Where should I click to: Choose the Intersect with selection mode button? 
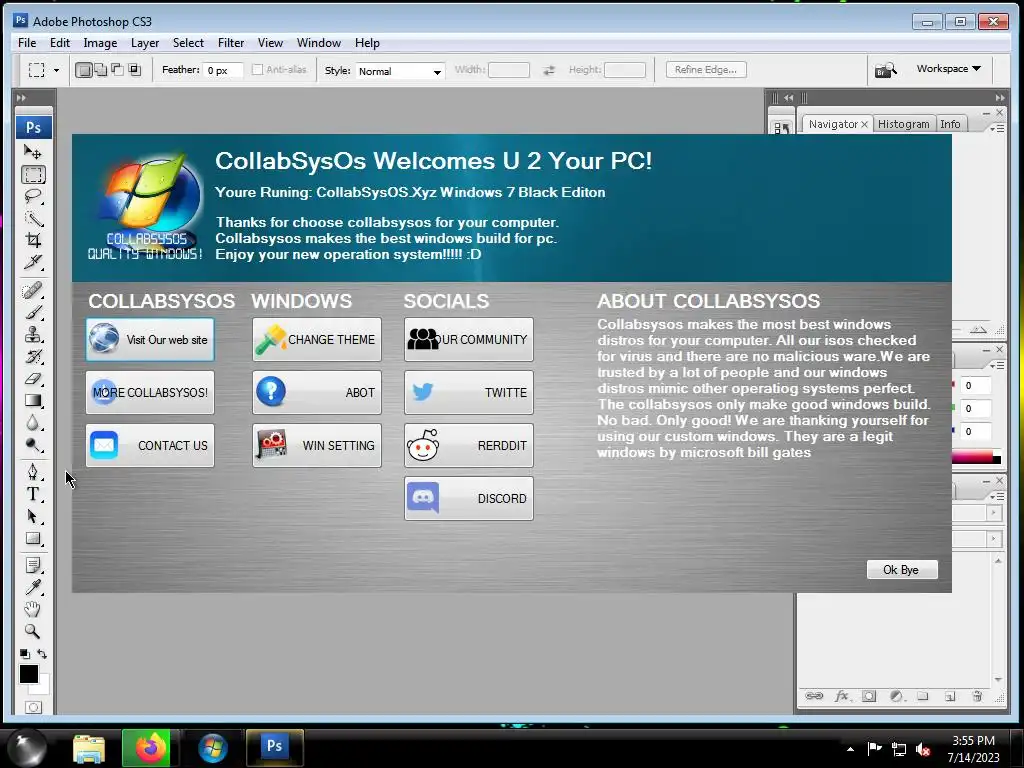[x=135, y=69]
